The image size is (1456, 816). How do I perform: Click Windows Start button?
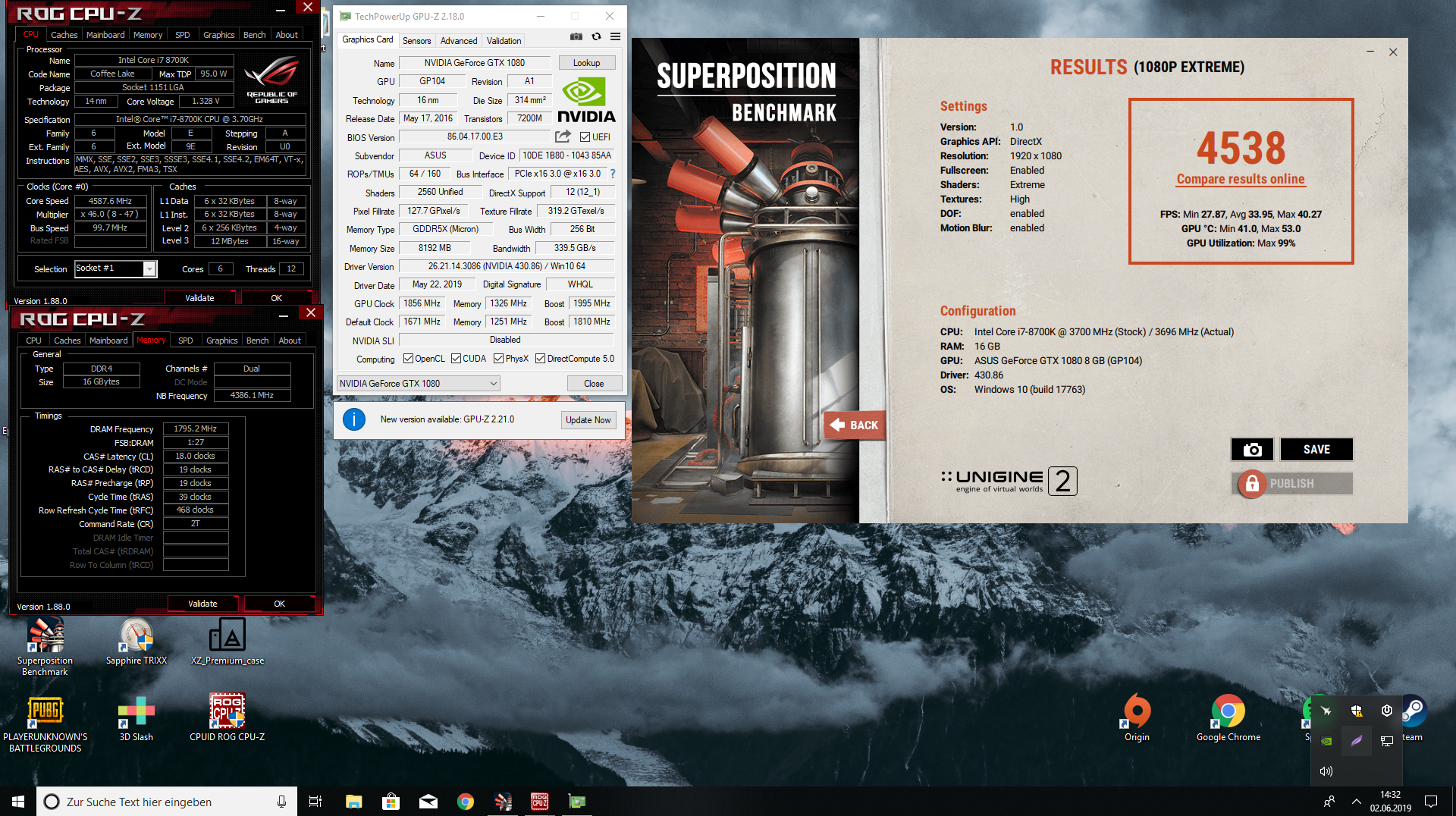18,802
